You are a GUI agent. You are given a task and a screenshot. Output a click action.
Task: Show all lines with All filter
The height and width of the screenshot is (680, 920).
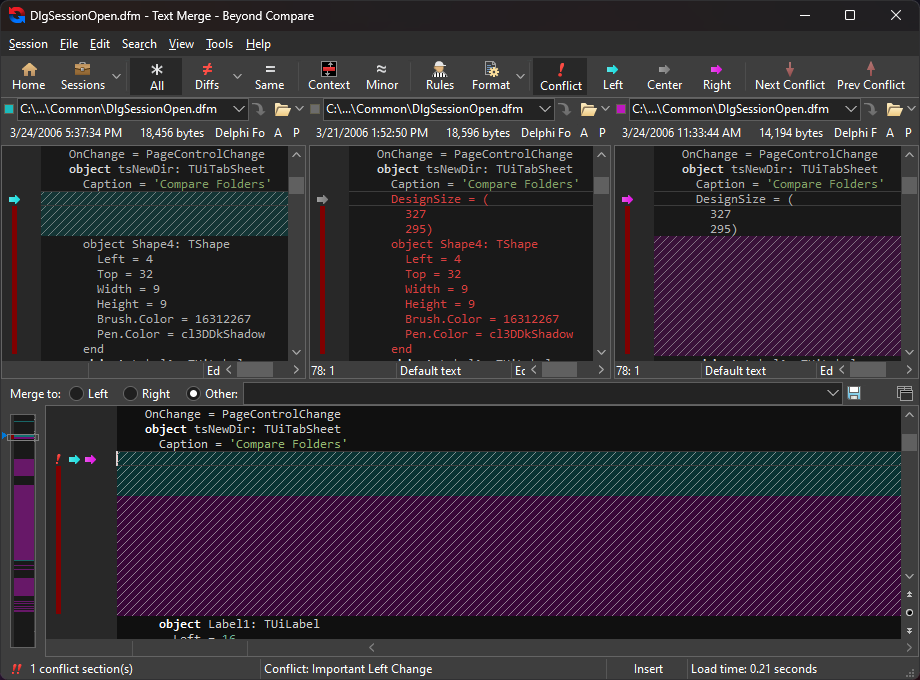click(x=156, y=76)
